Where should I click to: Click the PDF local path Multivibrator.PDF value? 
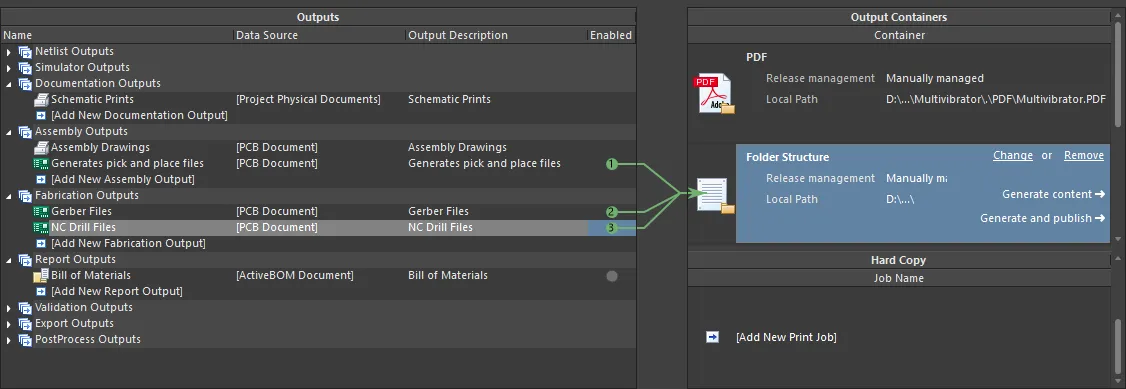coord(996,99)
